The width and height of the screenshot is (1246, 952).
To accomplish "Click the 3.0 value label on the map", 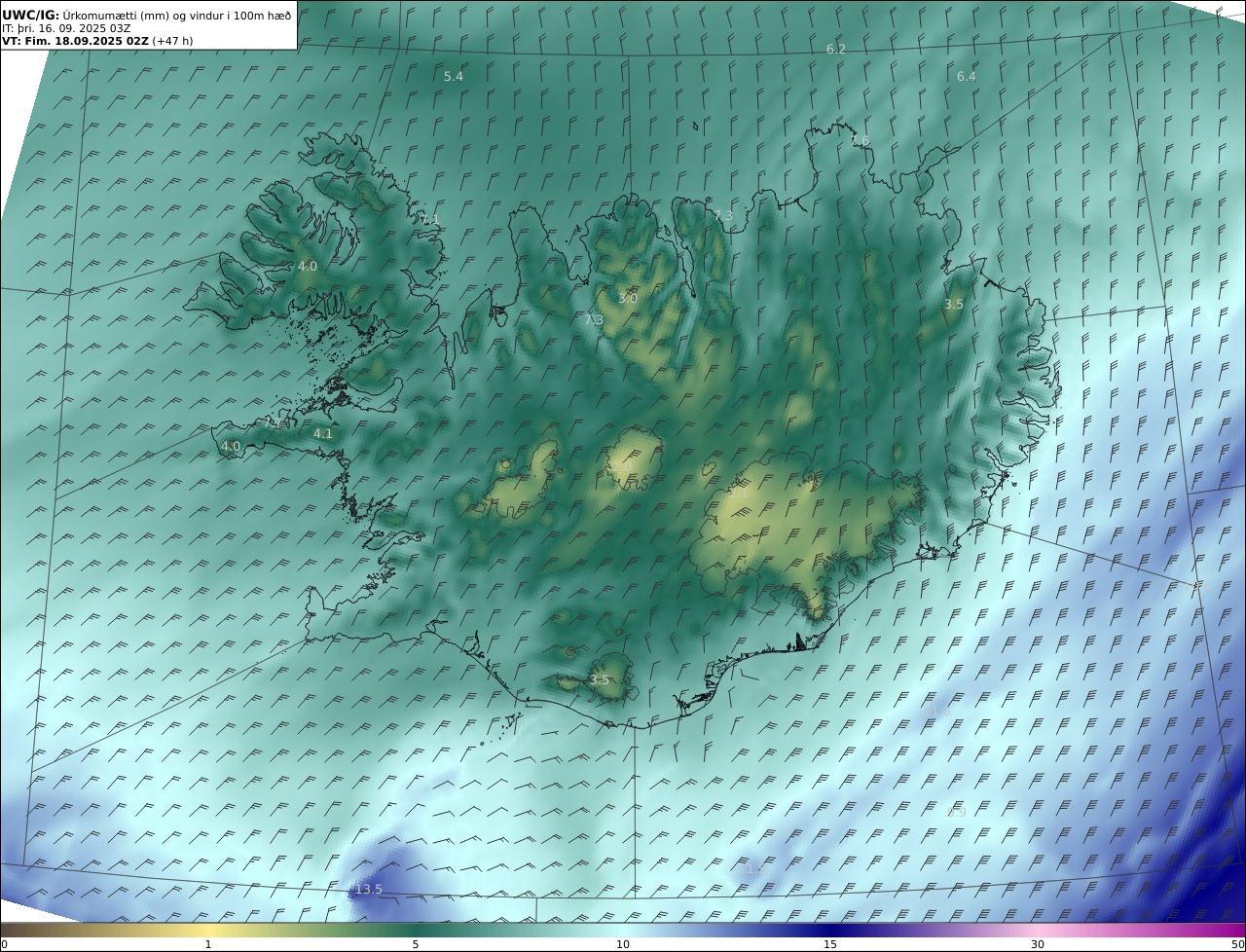I will pos(628,298).
